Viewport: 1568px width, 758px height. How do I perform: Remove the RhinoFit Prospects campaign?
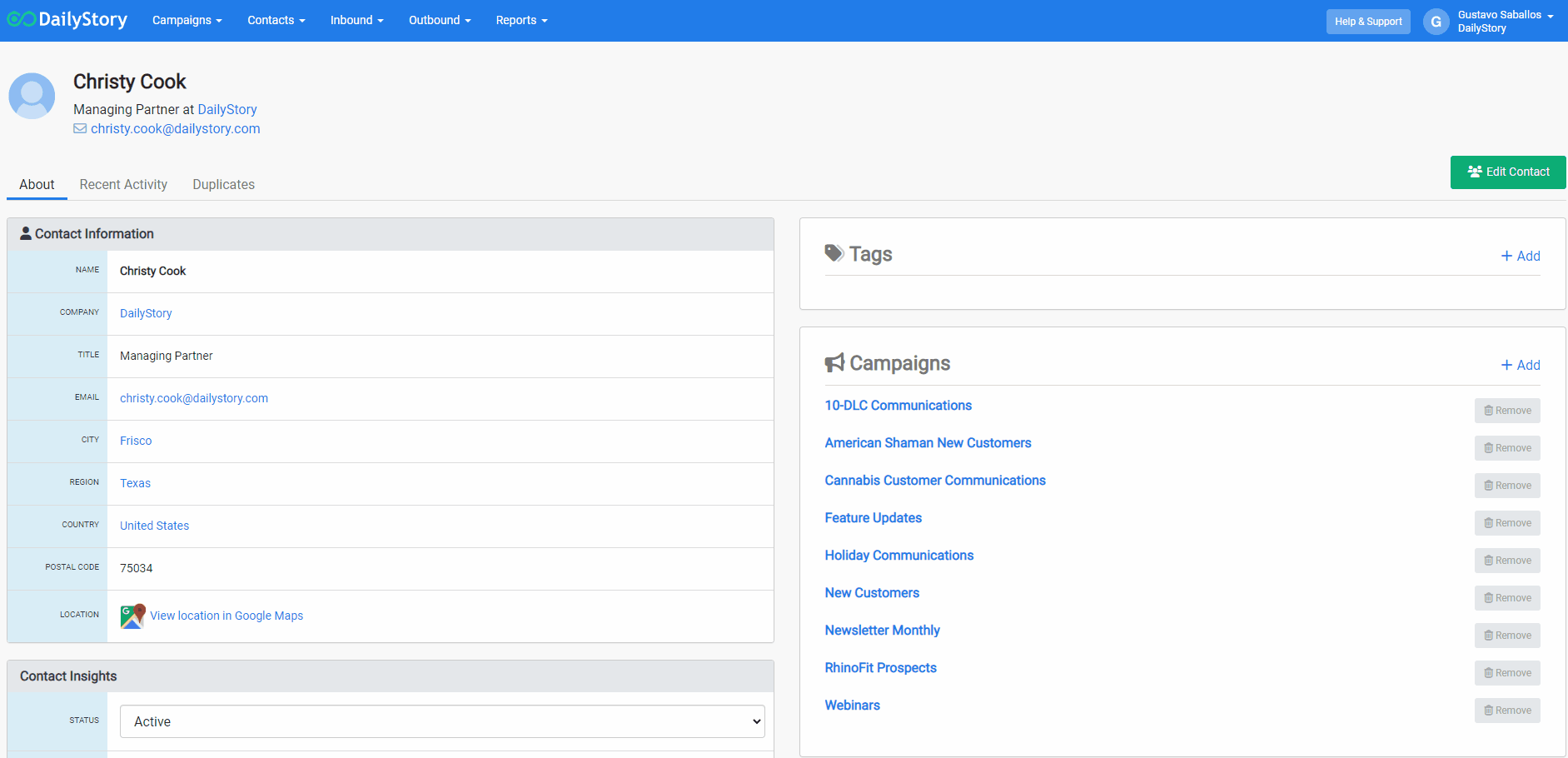tap(1507, 673)
